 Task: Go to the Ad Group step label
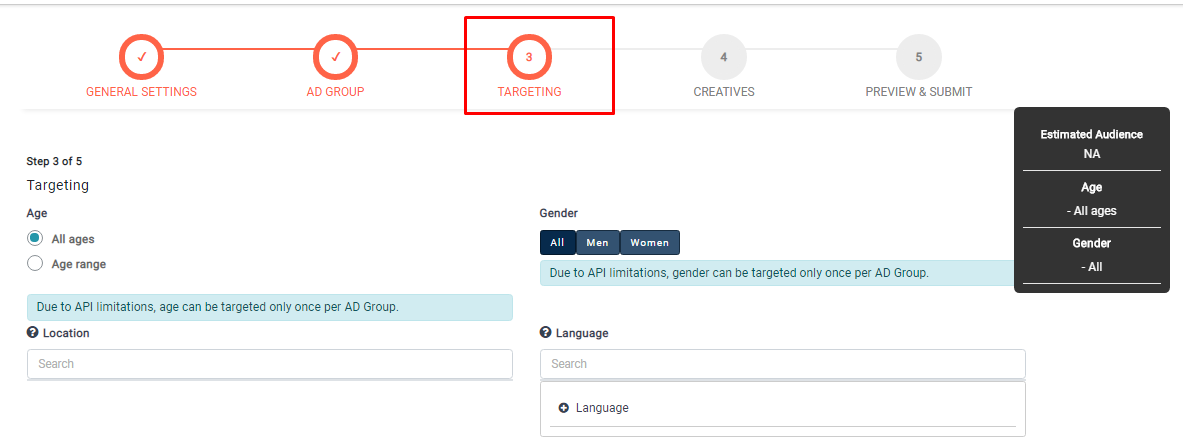coord(335,92)
